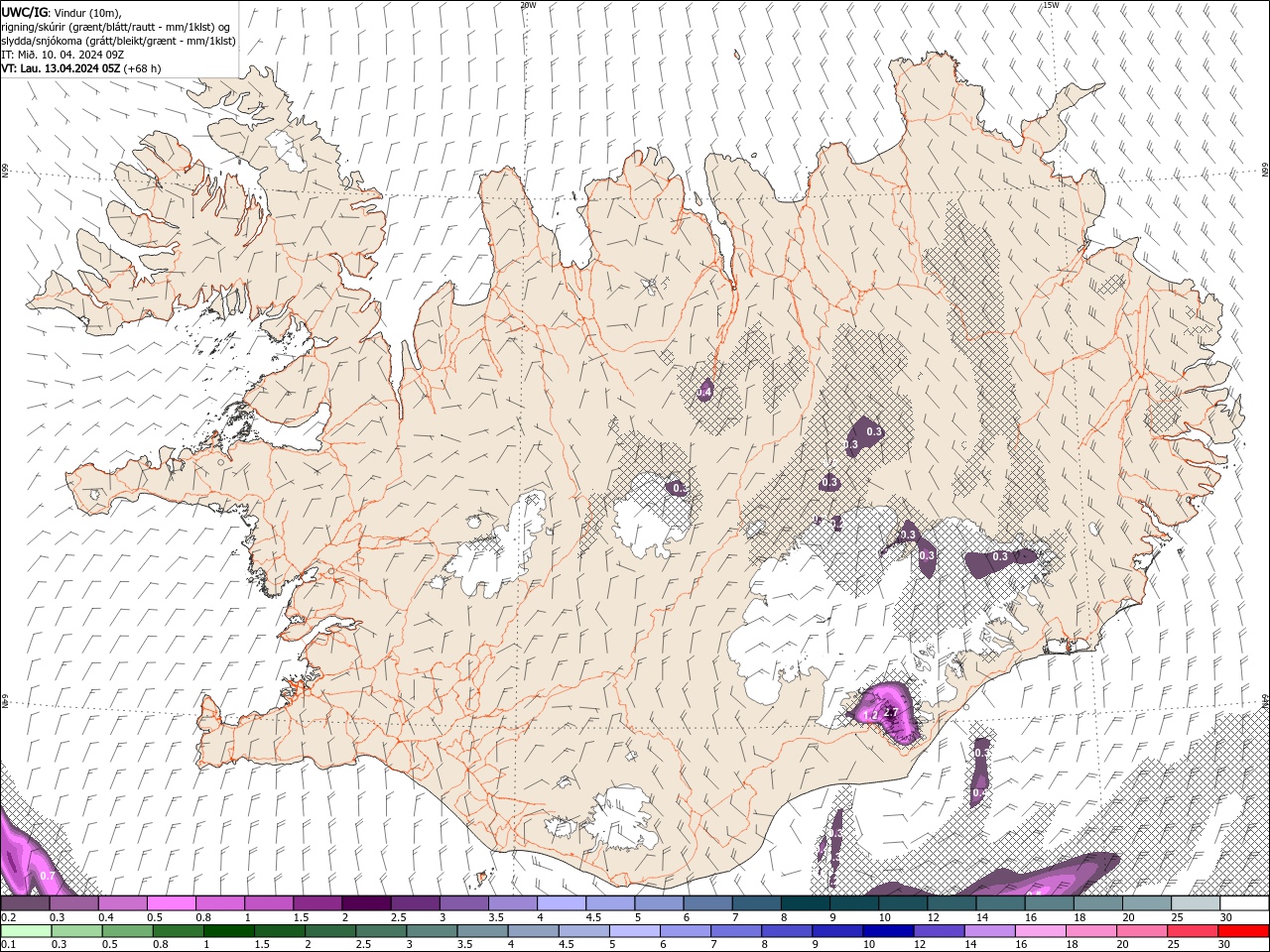Viewport: 1270px width, 952px height.
Task: Click the 'VT: Lau. 13.04.2024 05Z (+68 h)' line
Action: (x=81, y=68)
